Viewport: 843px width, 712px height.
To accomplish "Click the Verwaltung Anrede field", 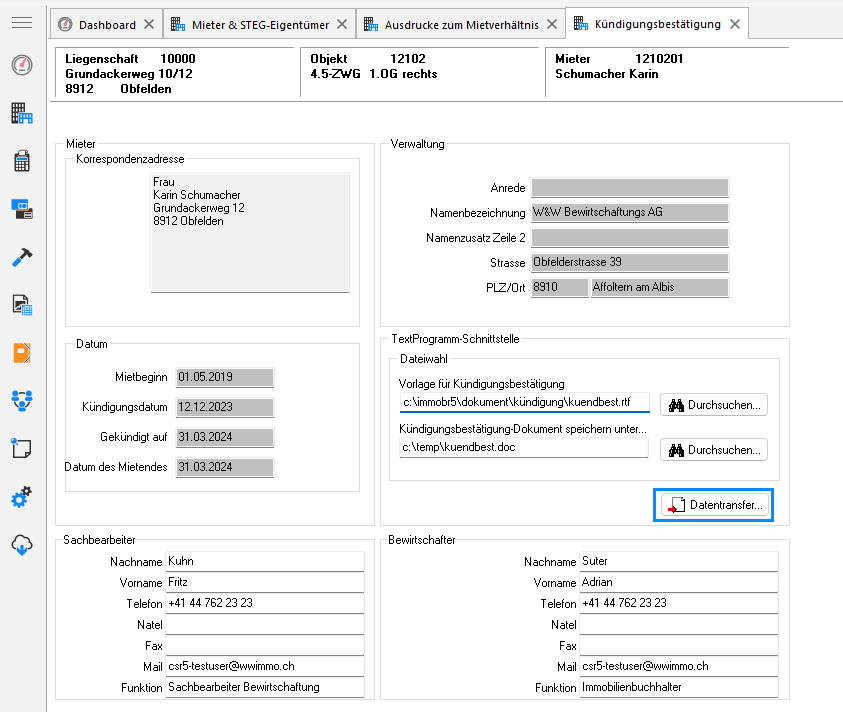I will (630, 188).
